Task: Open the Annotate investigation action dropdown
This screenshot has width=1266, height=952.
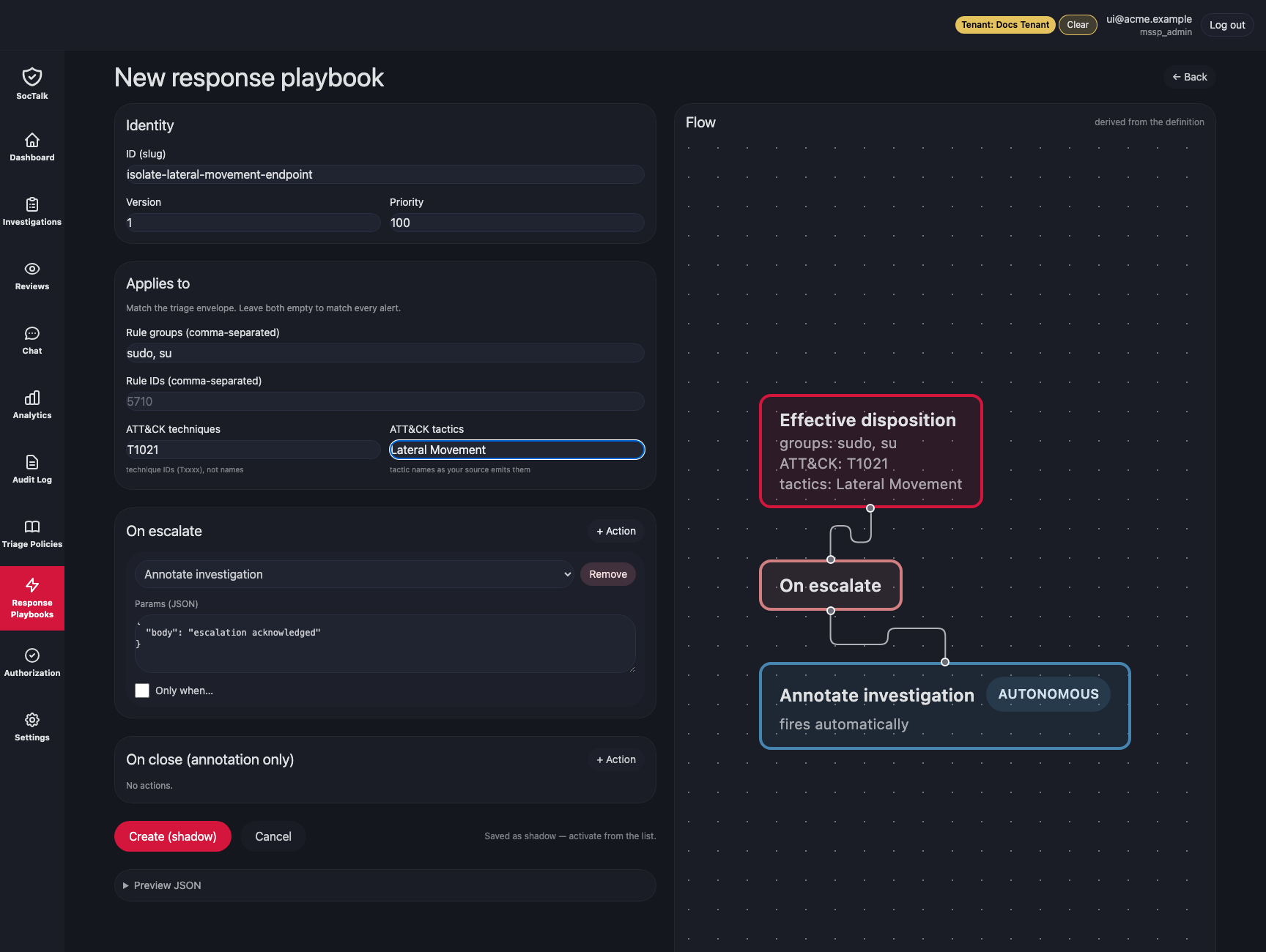Action: tap(355, 574)
